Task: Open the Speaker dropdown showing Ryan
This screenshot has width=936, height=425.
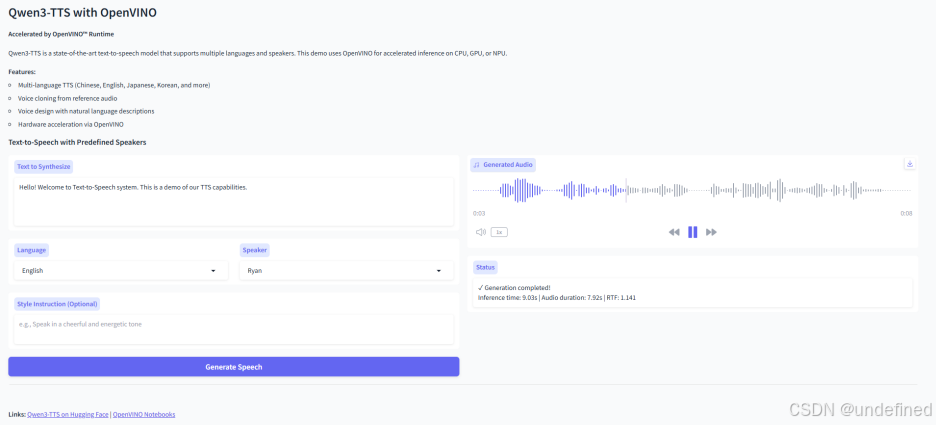Action: 346,270
